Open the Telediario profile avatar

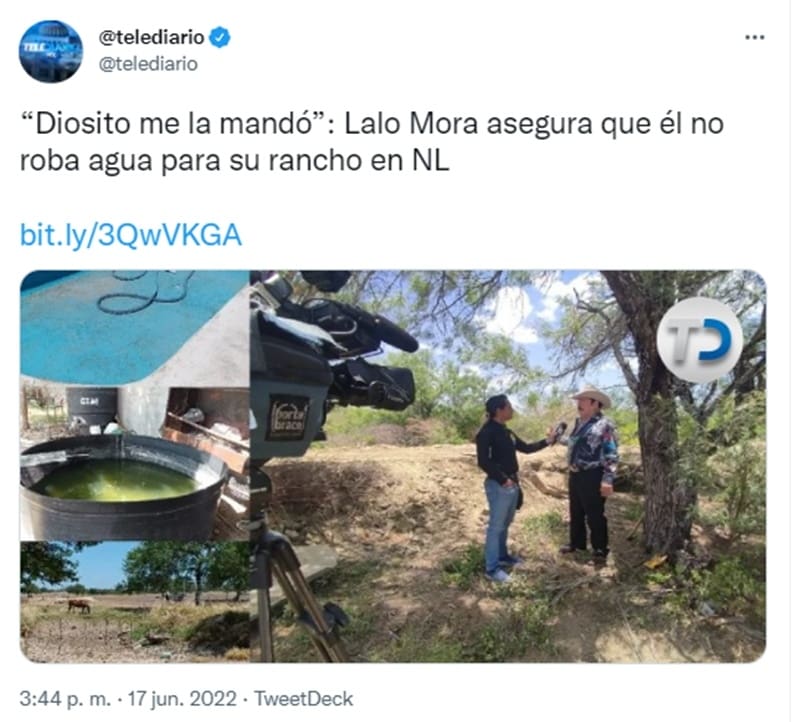point(51,52)
